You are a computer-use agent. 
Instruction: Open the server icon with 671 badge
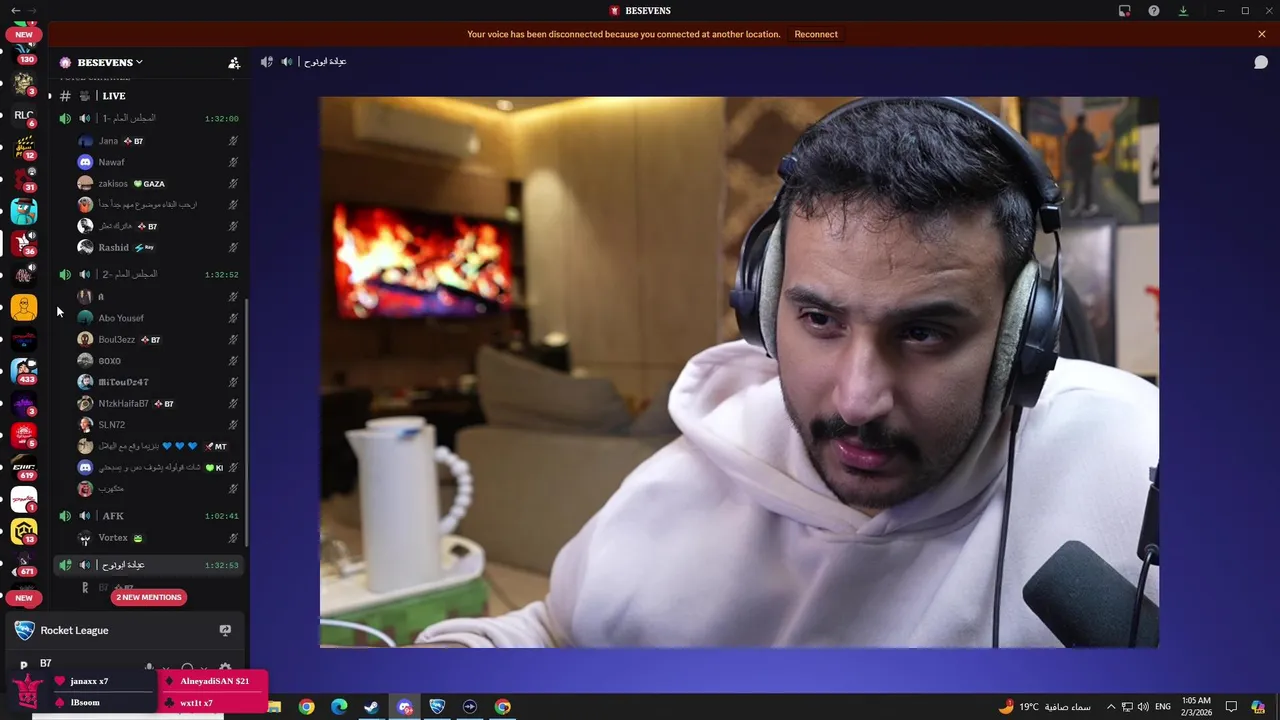pos(24,562)
